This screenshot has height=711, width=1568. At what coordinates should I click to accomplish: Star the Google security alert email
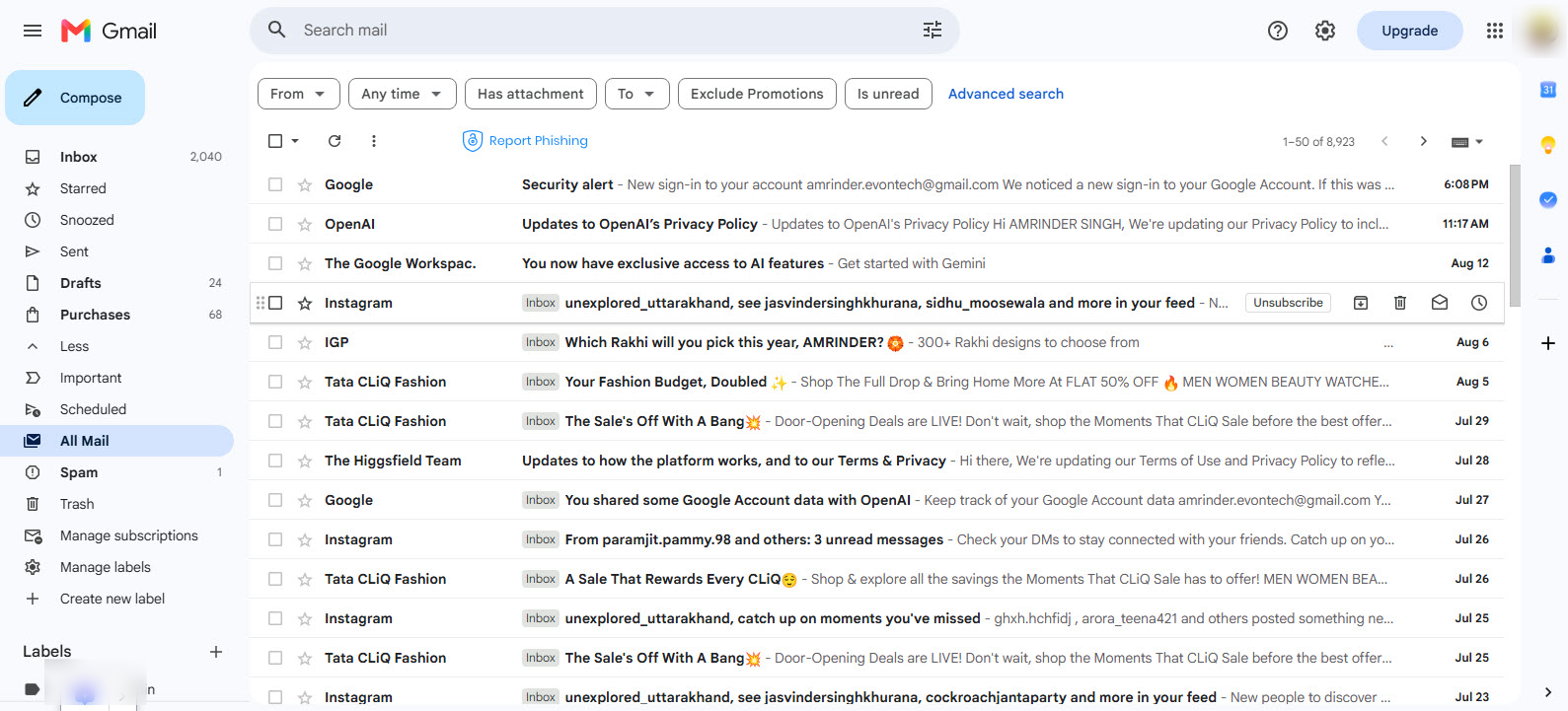click(305, 184)
